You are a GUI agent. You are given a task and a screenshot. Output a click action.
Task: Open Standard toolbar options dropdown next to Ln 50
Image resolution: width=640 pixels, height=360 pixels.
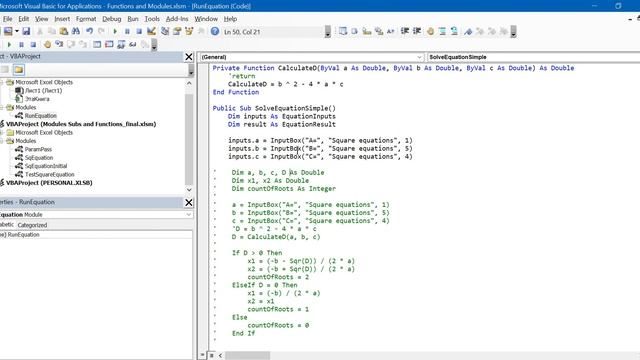coord(328,32)
